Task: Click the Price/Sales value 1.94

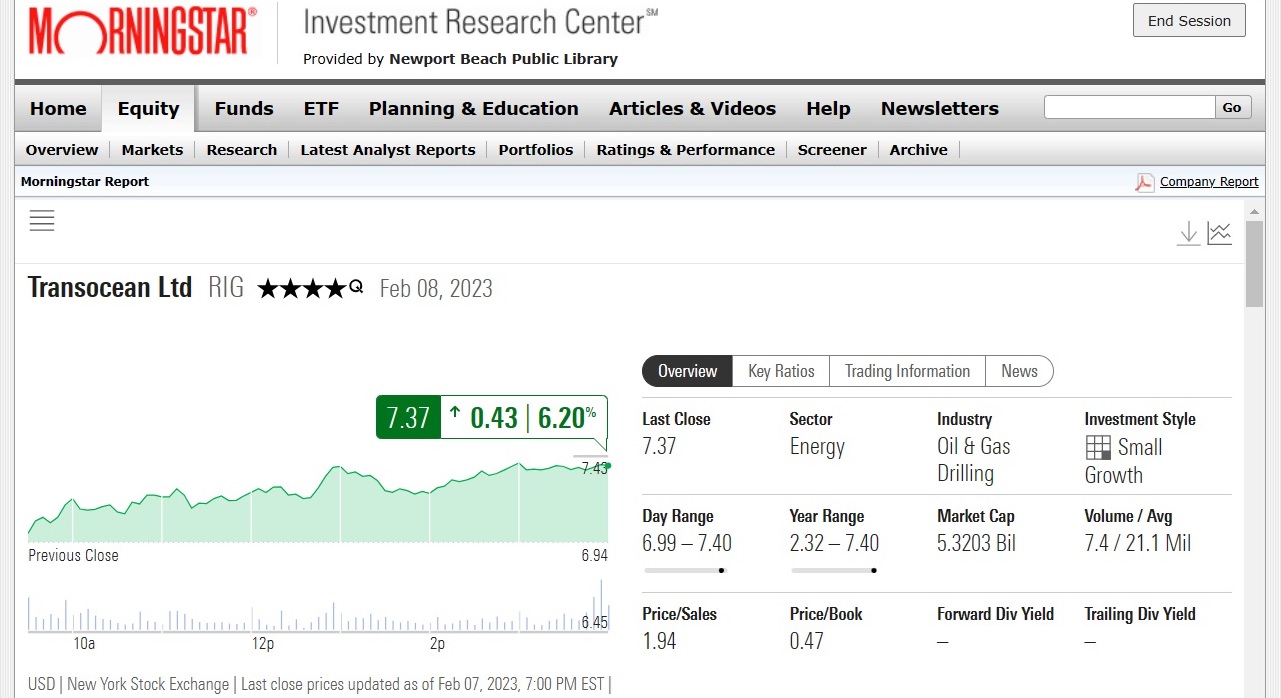Action: pyautogui.click(x=659, y=641)
